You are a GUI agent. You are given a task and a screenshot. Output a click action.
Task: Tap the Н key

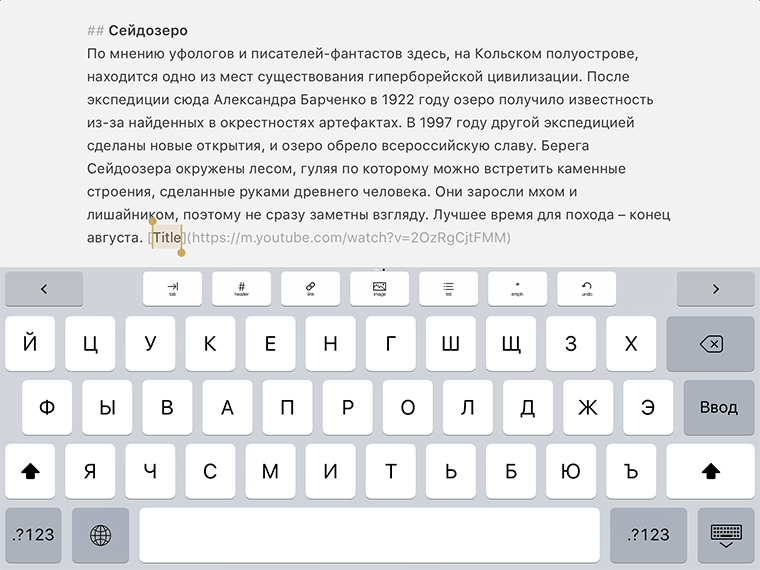pos(331,344)
